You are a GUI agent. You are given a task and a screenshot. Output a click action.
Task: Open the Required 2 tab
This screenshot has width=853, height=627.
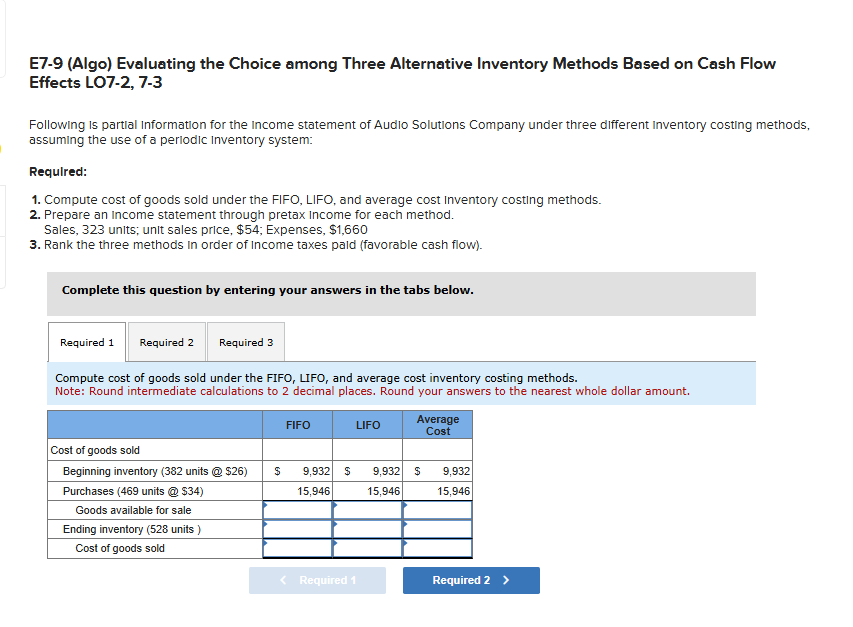pos(166,342)
